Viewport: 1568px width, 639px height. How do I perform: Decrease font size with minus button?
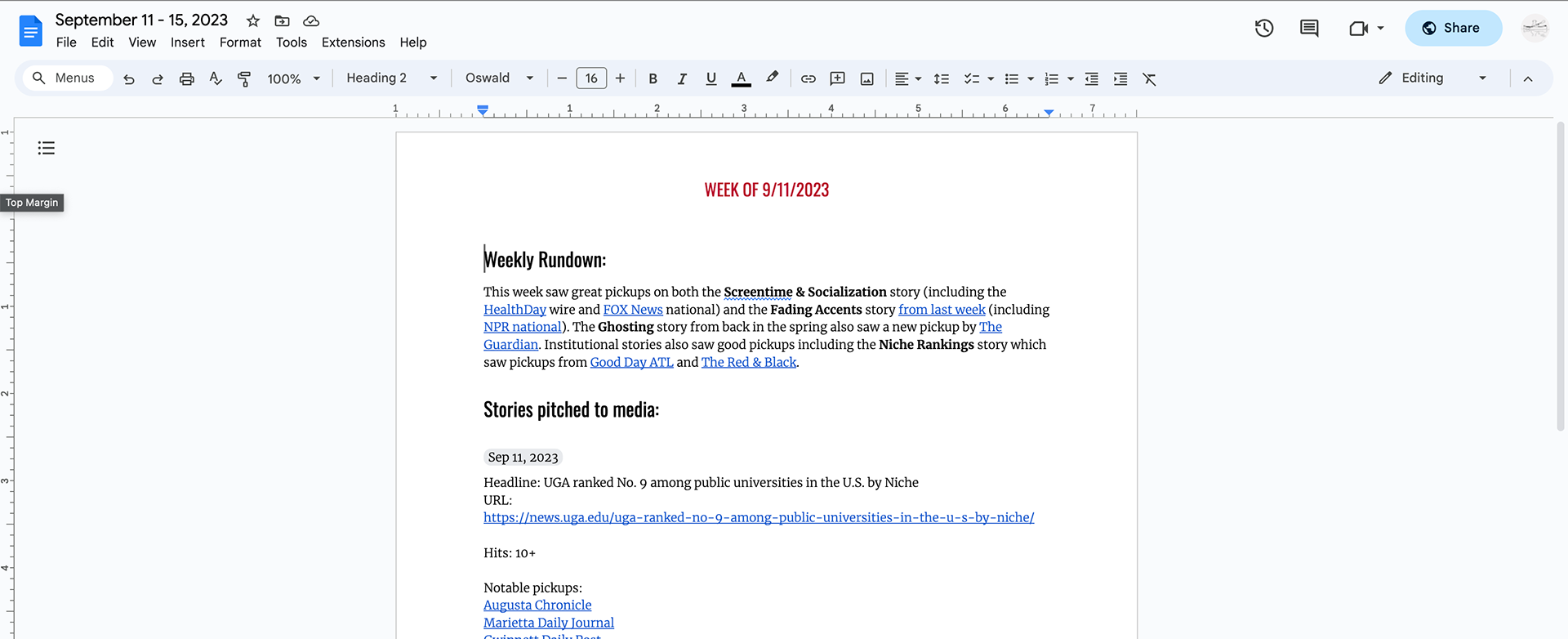click(x=562, y=78)
